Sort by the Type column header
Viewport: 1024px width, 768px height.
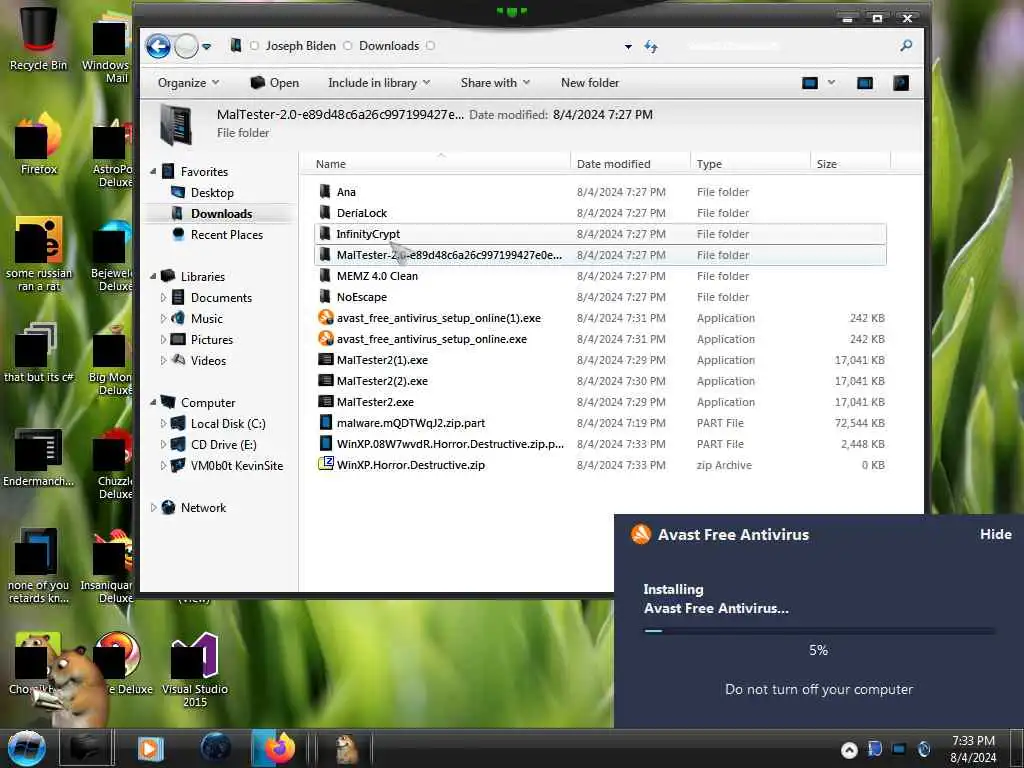(750, 164)
